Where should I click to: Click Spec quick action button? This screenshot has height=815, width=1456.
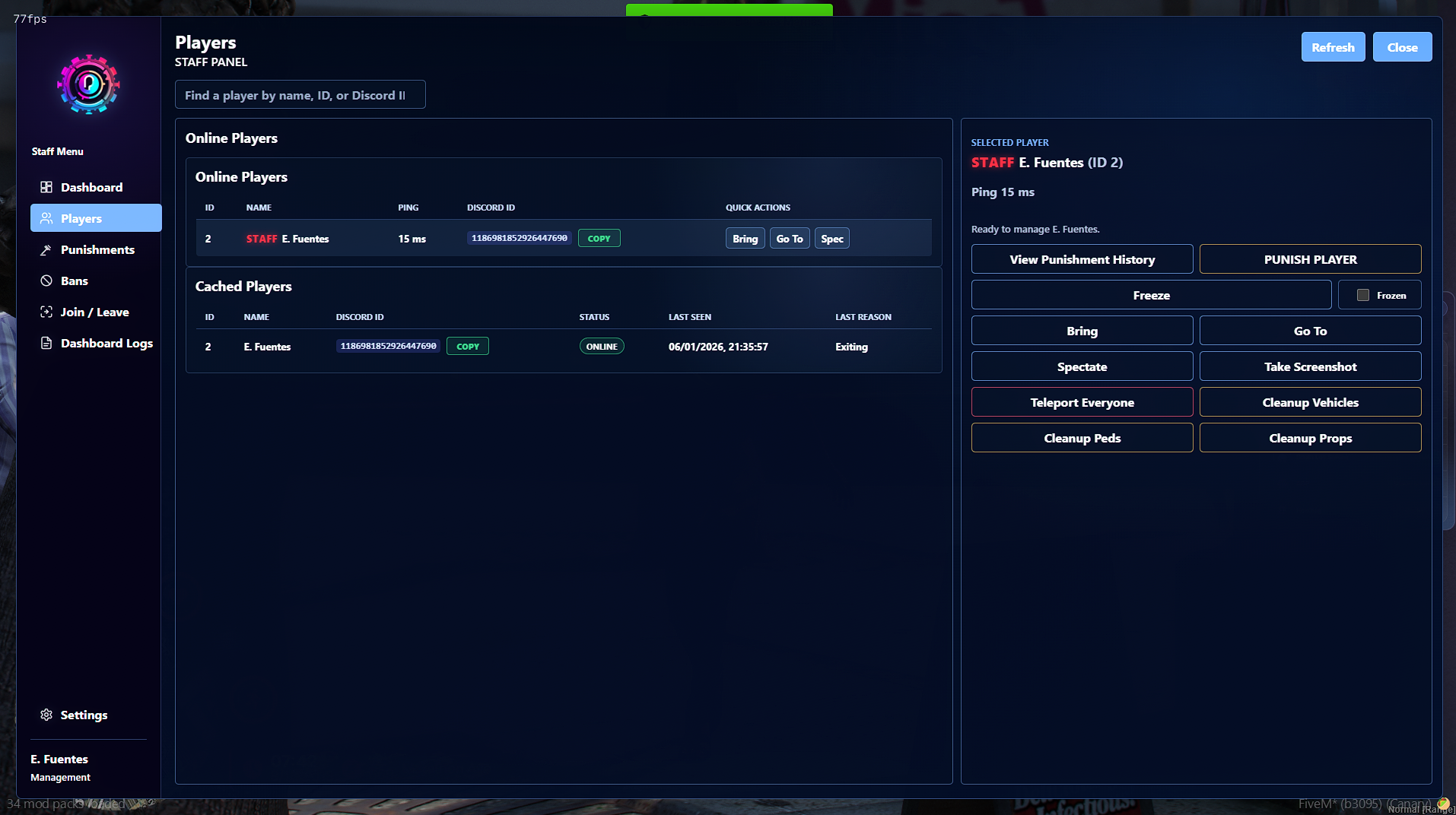[x=832, y=239]
